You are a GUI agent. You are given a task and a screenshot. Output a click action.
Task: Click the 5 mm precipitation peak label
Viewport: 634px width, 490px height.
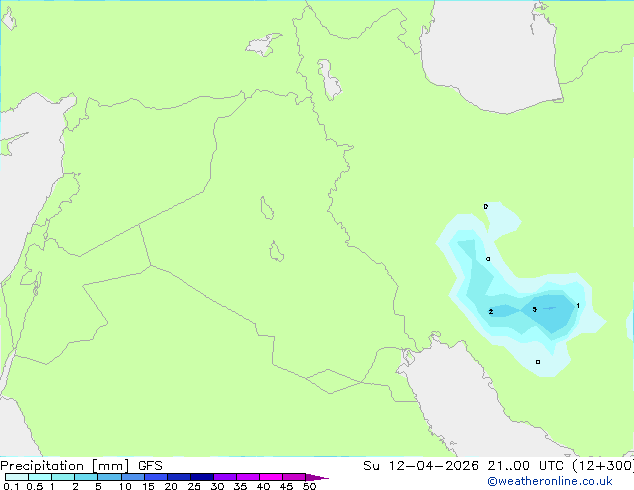535,309
